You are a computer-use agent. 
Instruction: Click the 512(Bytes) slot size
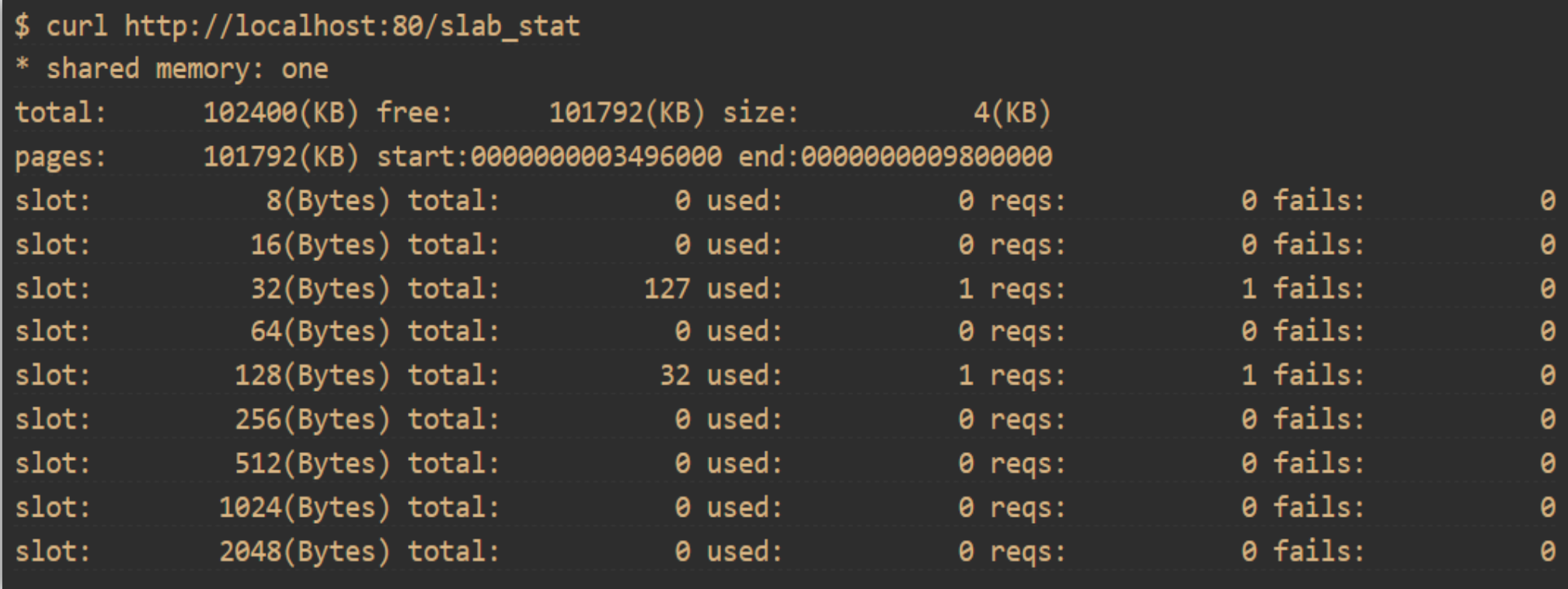[x=312, y=464]
